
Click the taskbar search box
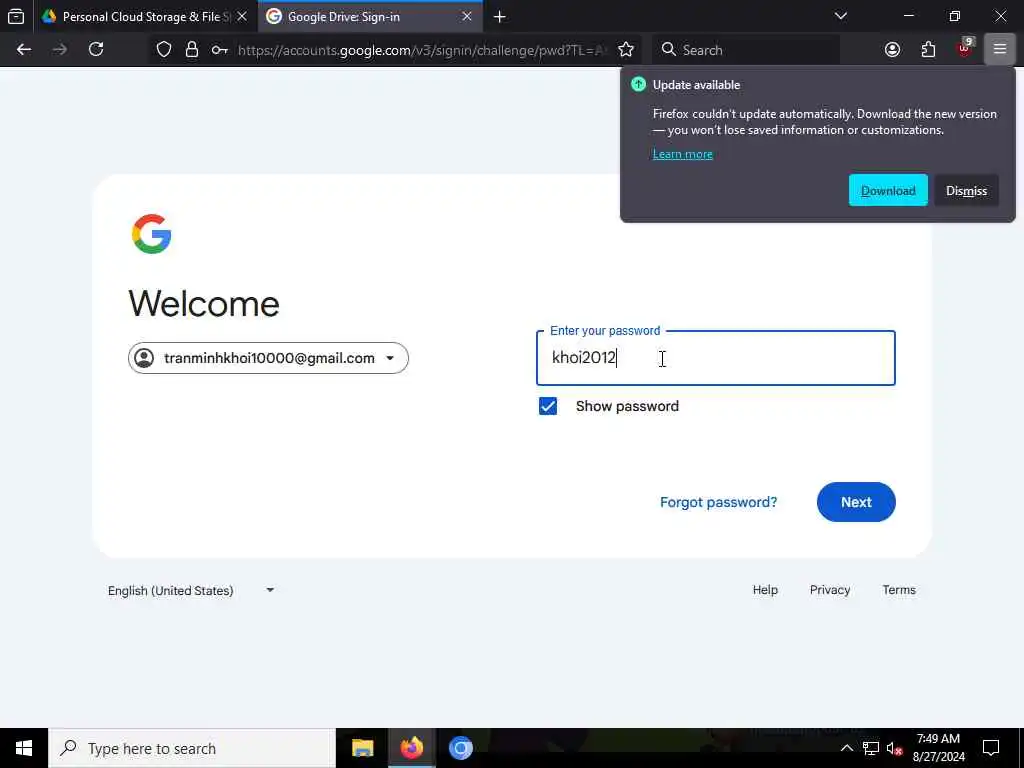pos(192,748)
